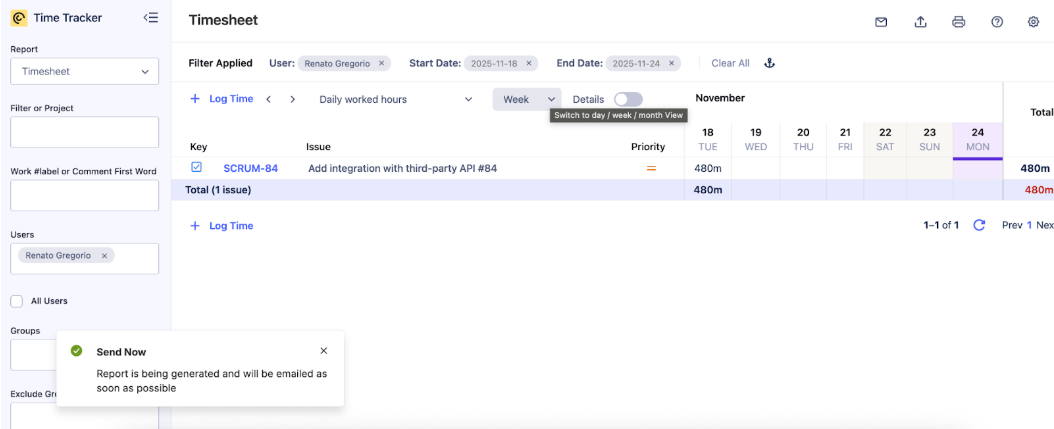Image resolution: width=1054 pixels, height=429 pixels.
Task: Click the medium priority icon for SCRUM-84
Action: point(651,168)
